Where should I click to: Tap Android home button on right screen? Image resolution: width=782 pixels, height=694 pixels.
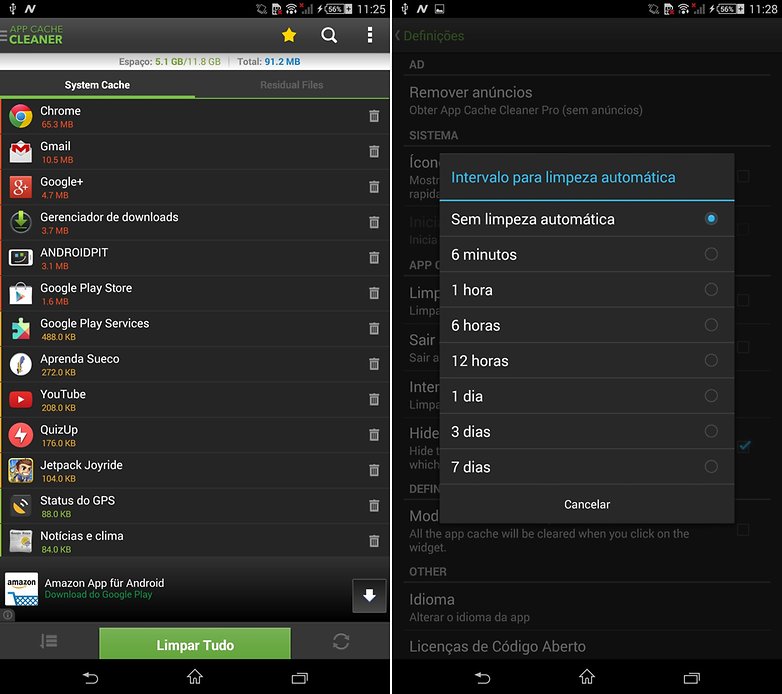point(586,677)
